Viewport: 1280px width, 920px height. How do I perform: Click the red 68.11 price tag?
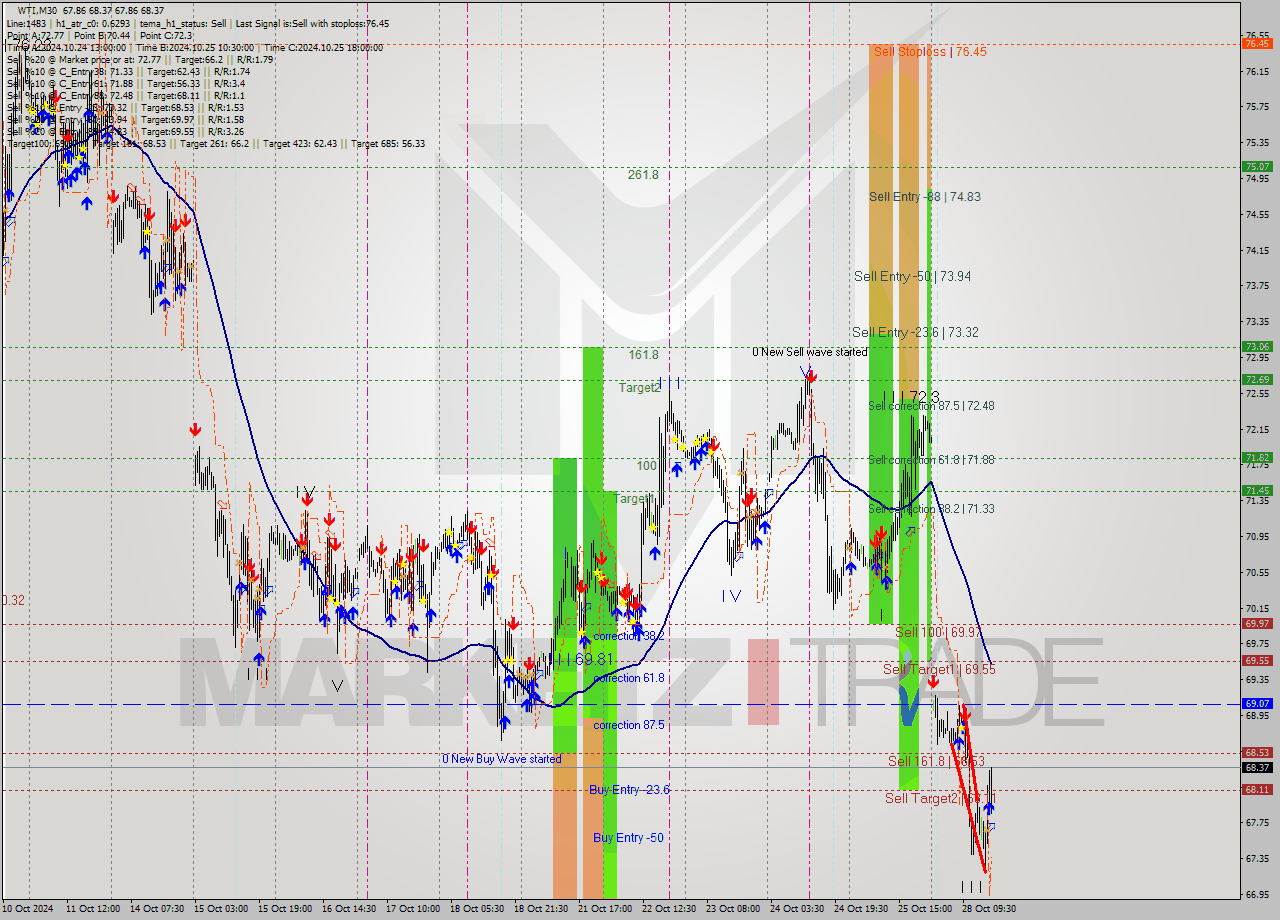click(x=1257, y=790)
